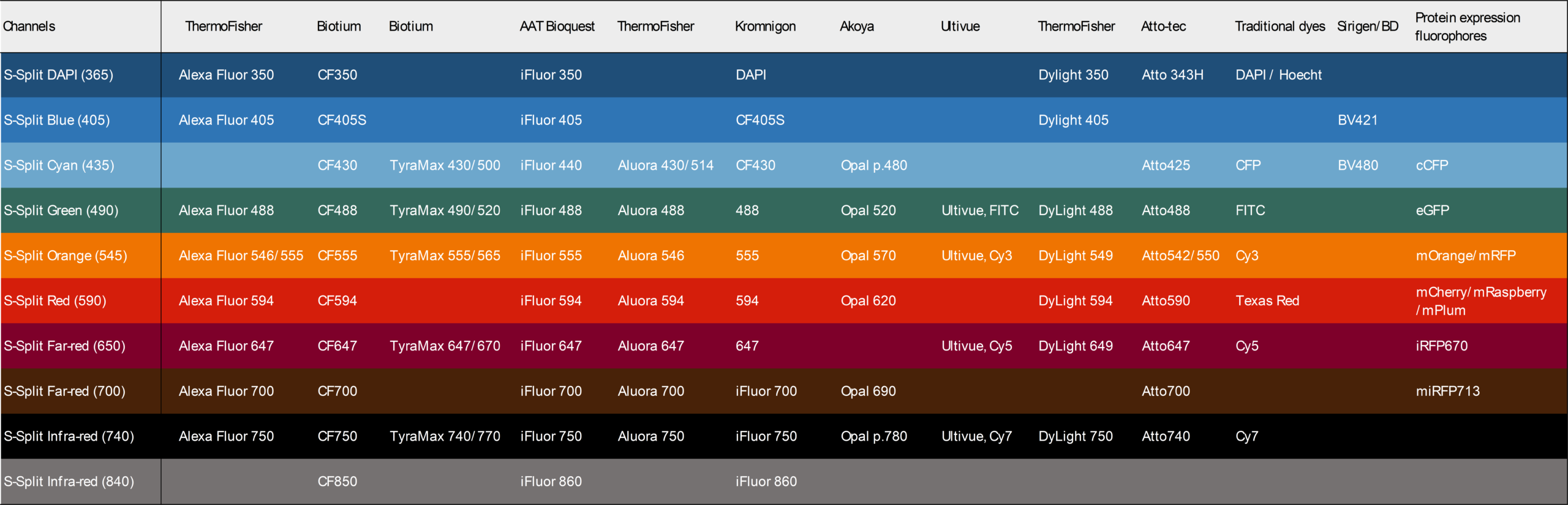Select the TyraMax 430/500 cell

click(445, 165)
